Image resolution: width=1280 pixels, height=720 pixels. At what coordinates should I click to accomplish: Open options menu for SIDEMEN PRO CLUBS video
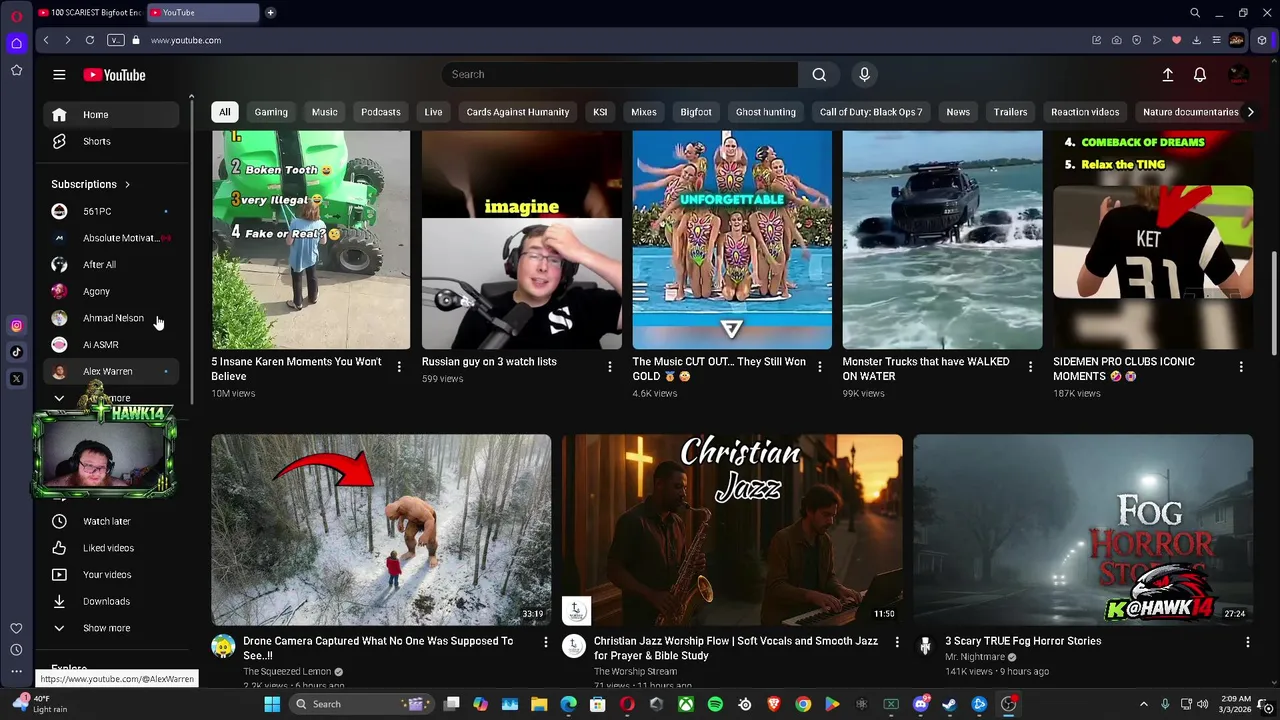click(1241, 367)
